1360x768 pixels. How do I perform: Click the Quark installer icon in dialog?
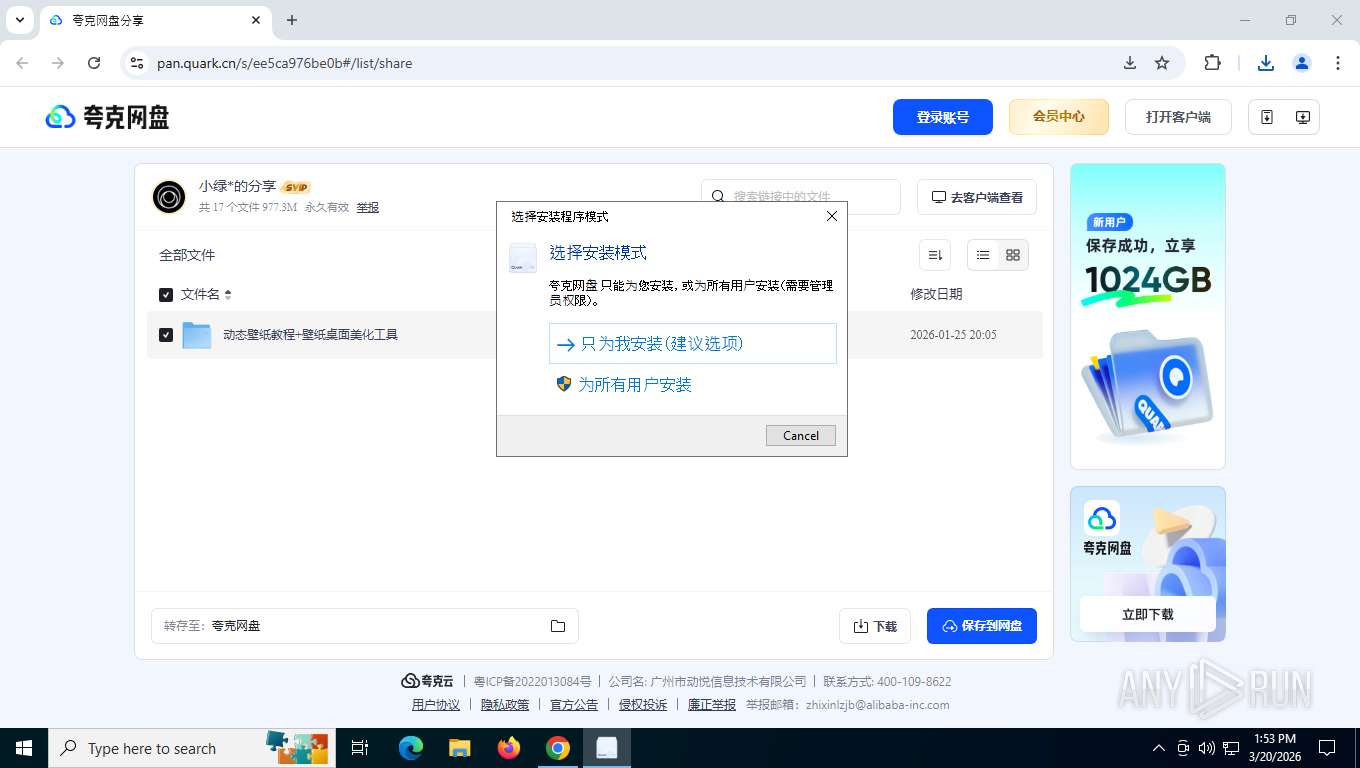click(x=522, y=257)
